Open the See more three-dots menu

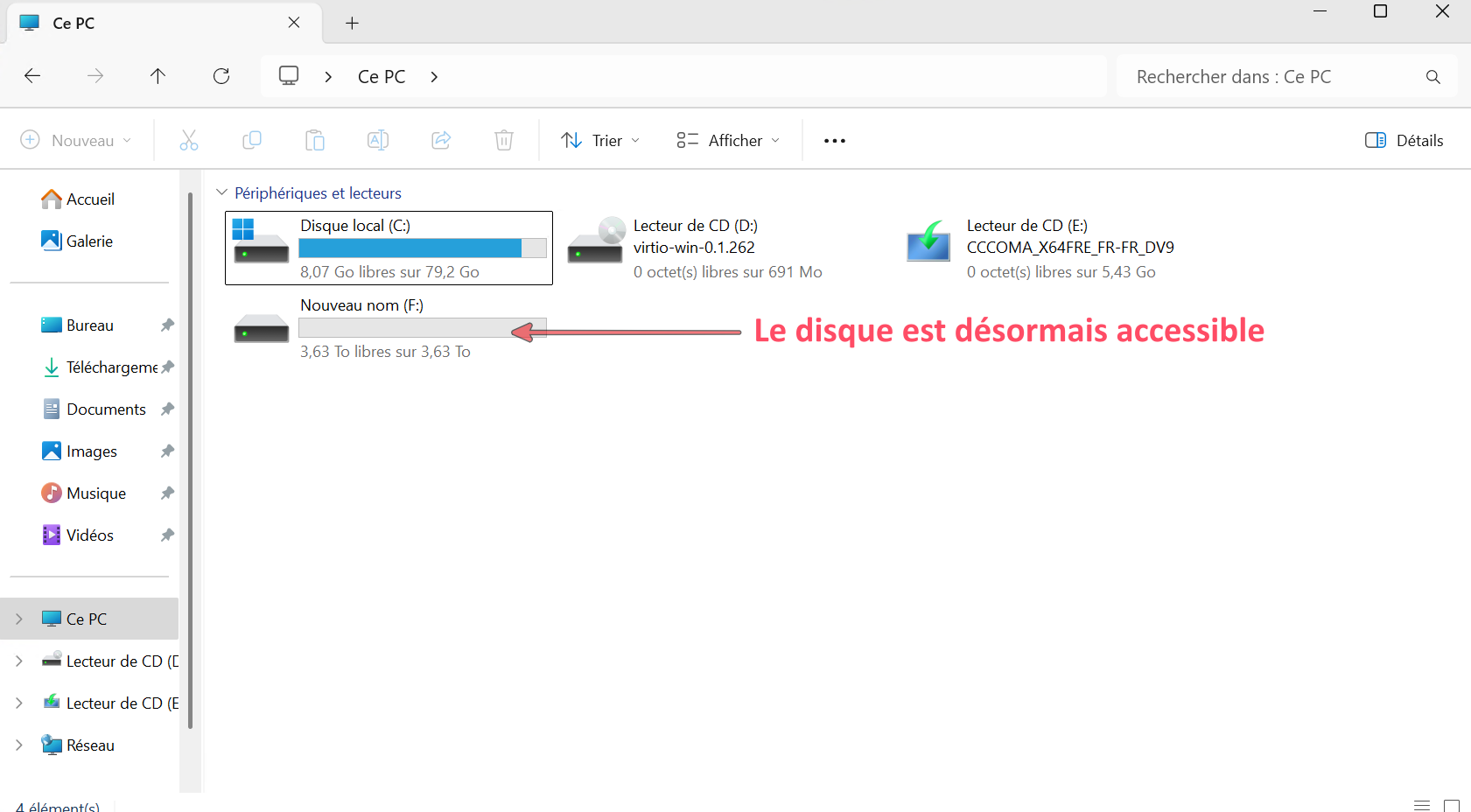834,141
